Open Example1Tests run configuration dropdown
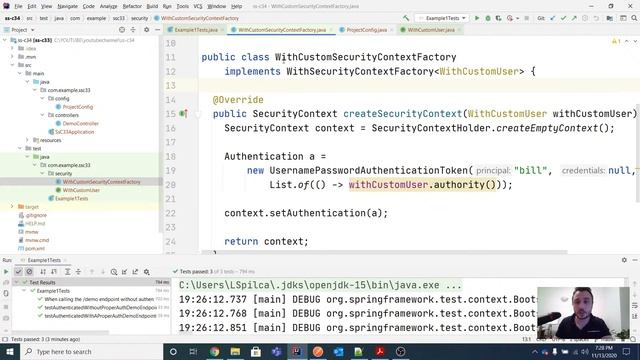Image resolution: width=640 pixels, height=360 pixels. click(x=442, y=18)
